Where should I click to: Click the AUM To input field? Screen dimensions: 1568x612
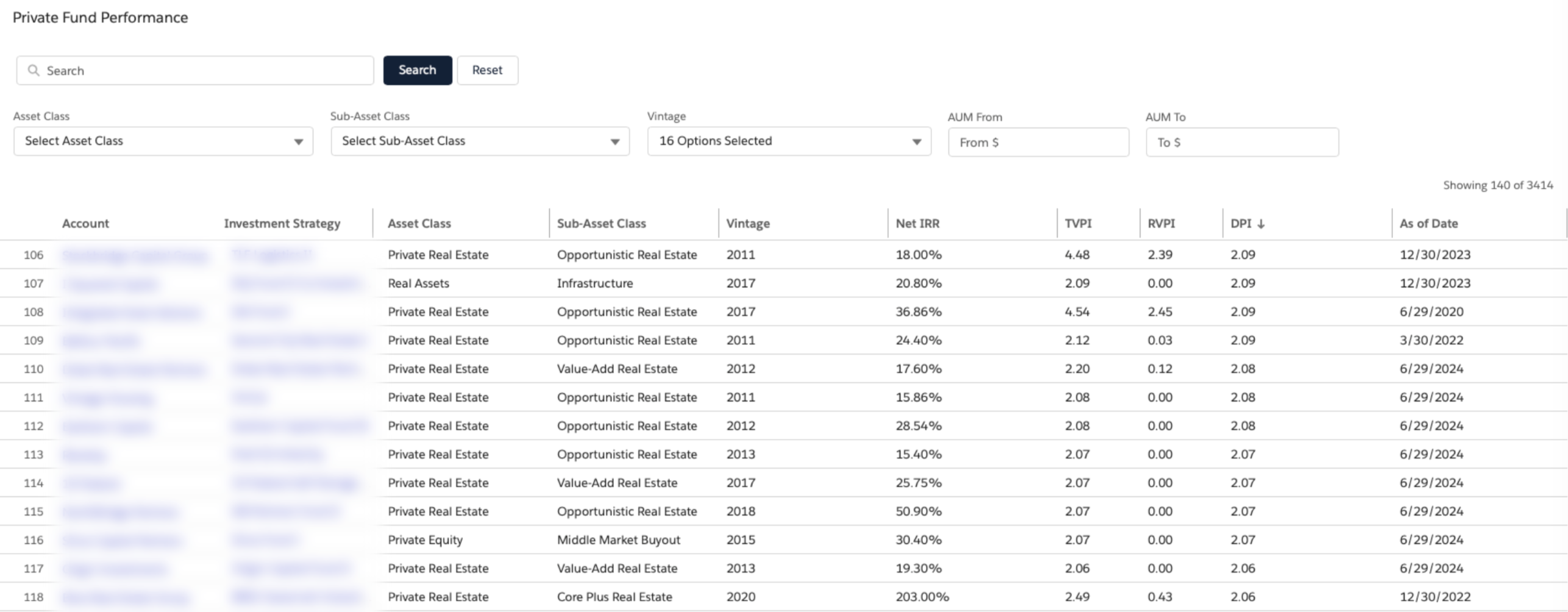(x=1241, y=143)
